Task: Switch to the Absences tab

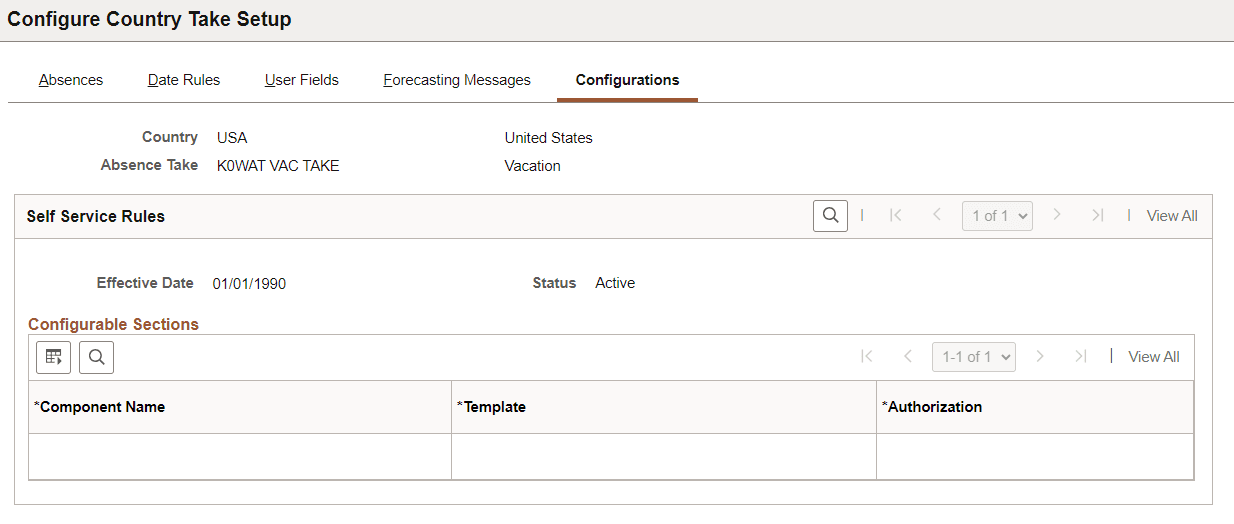Action: (71, 80)
